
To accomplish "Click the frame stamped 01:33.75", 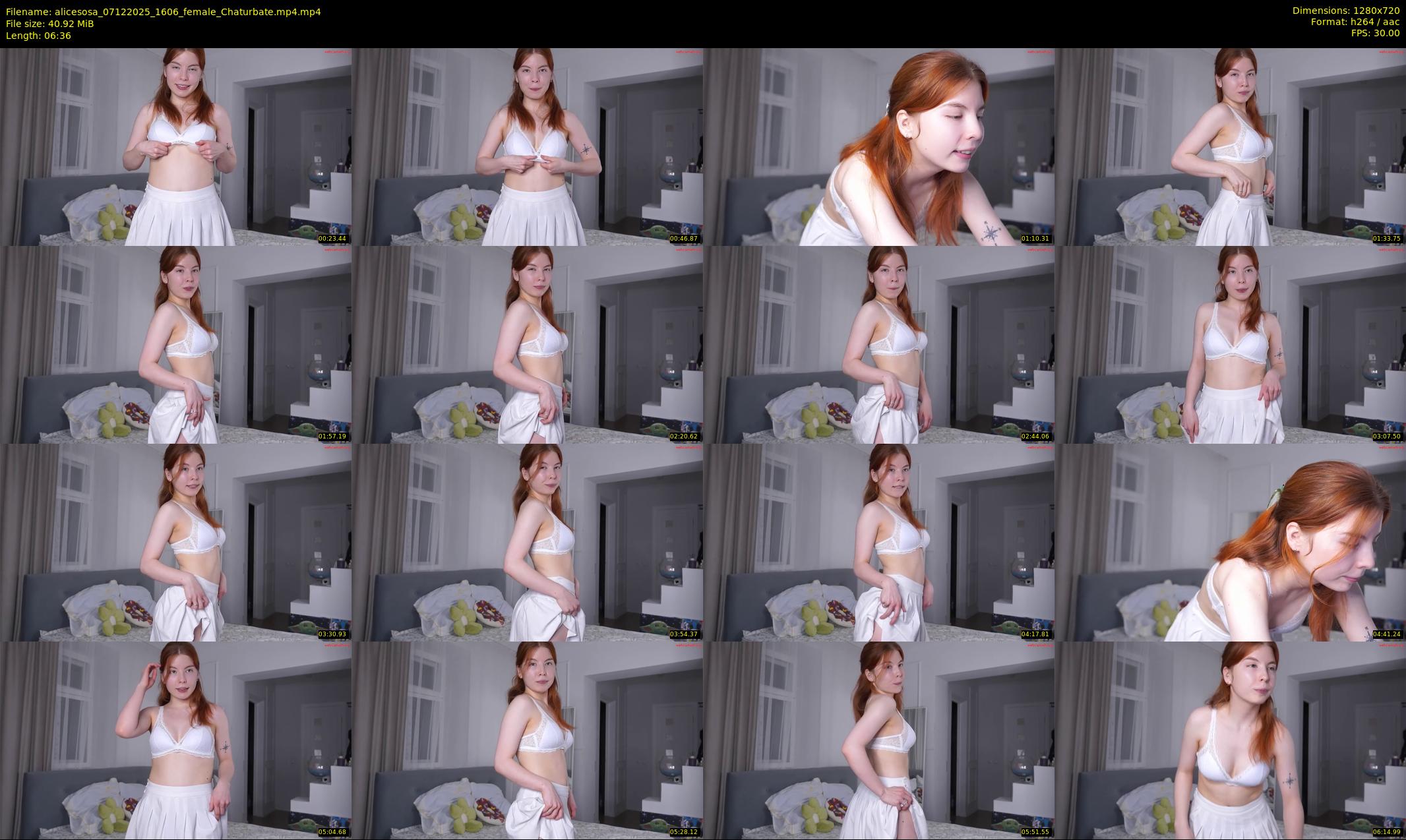I will click(1230, 146).
